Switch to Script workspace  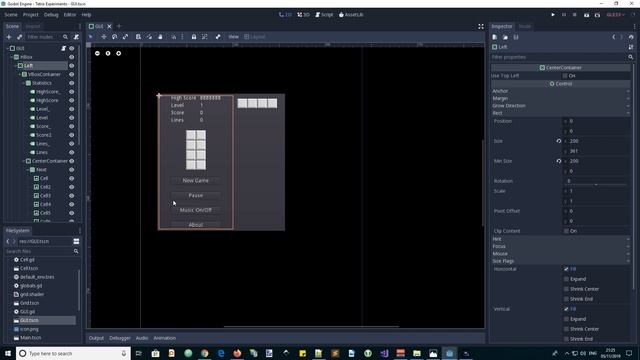[x=324, y=15]
